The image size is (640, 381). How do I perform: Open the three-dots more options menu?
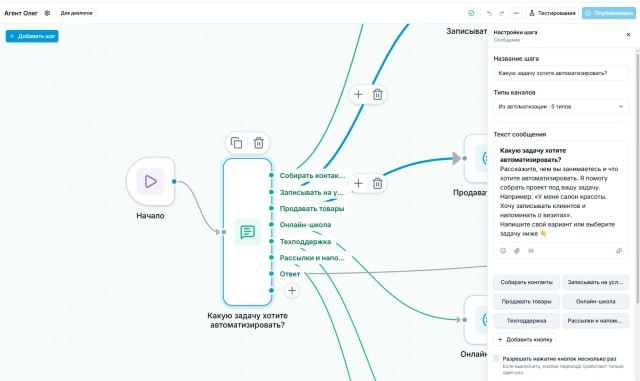pyautogui.click(x=516, y=13)
